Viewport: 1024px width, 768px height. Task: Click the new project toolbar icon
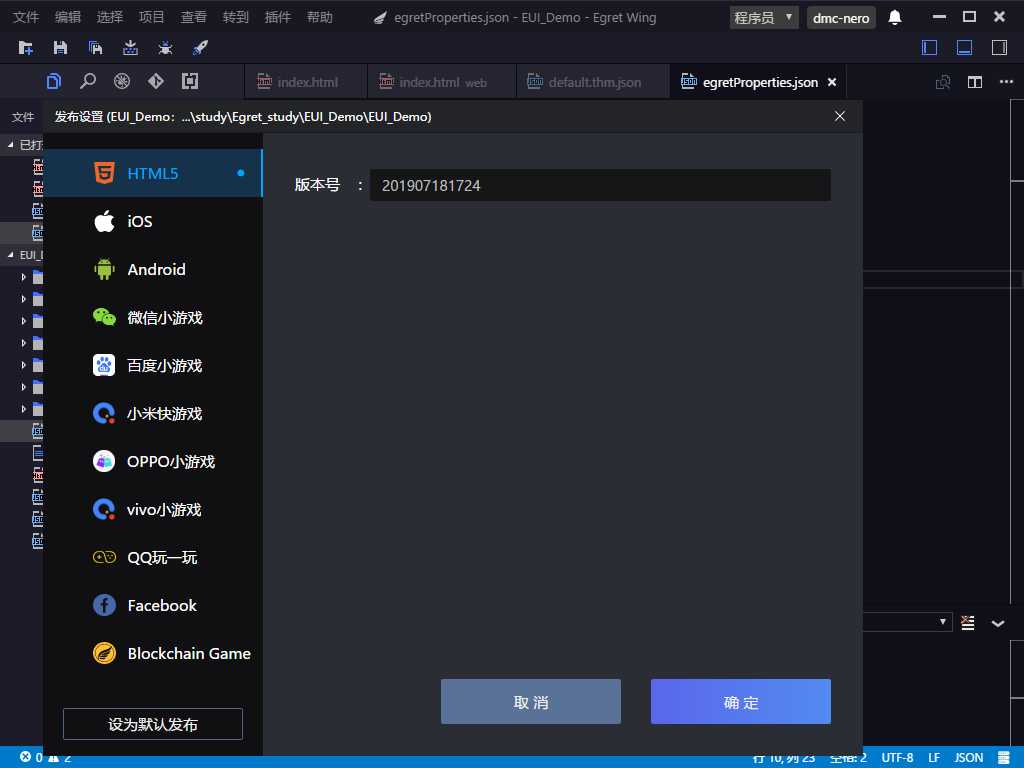tap(26, 48)
